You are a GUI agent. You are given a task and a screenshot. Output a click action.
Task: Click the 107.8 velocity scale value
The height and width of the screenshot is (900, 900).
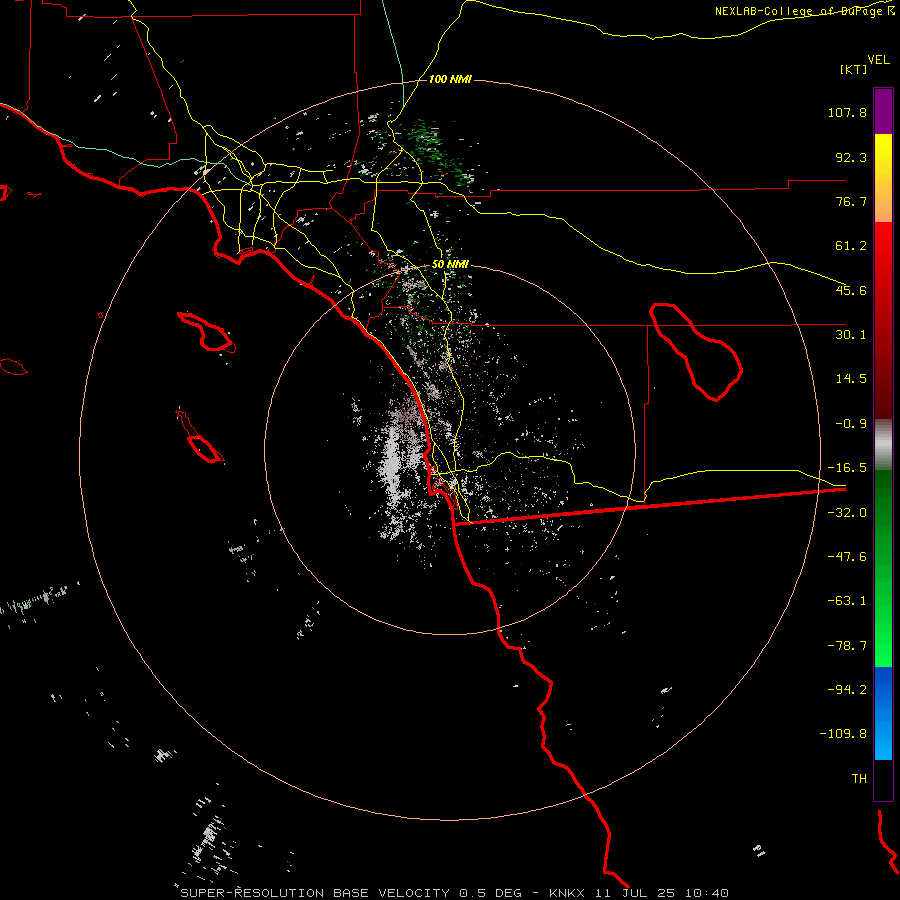(x=847, y=112)
